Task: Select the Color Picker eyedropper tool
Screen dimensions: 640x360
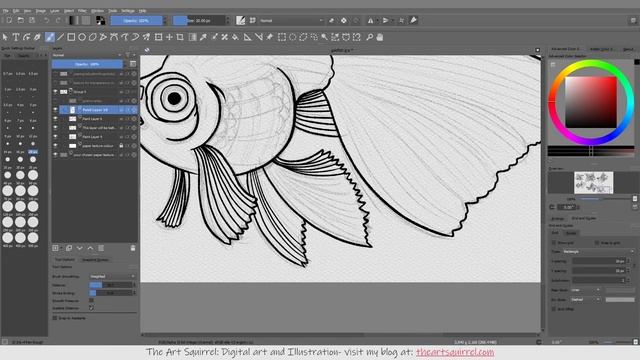Action: click(203, 37)
